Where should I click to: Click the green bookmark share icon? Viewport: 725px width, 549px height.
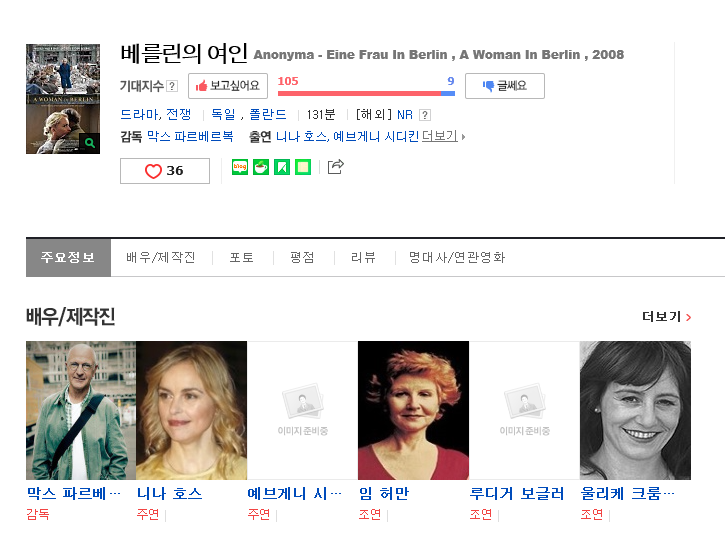coord(282,167)
